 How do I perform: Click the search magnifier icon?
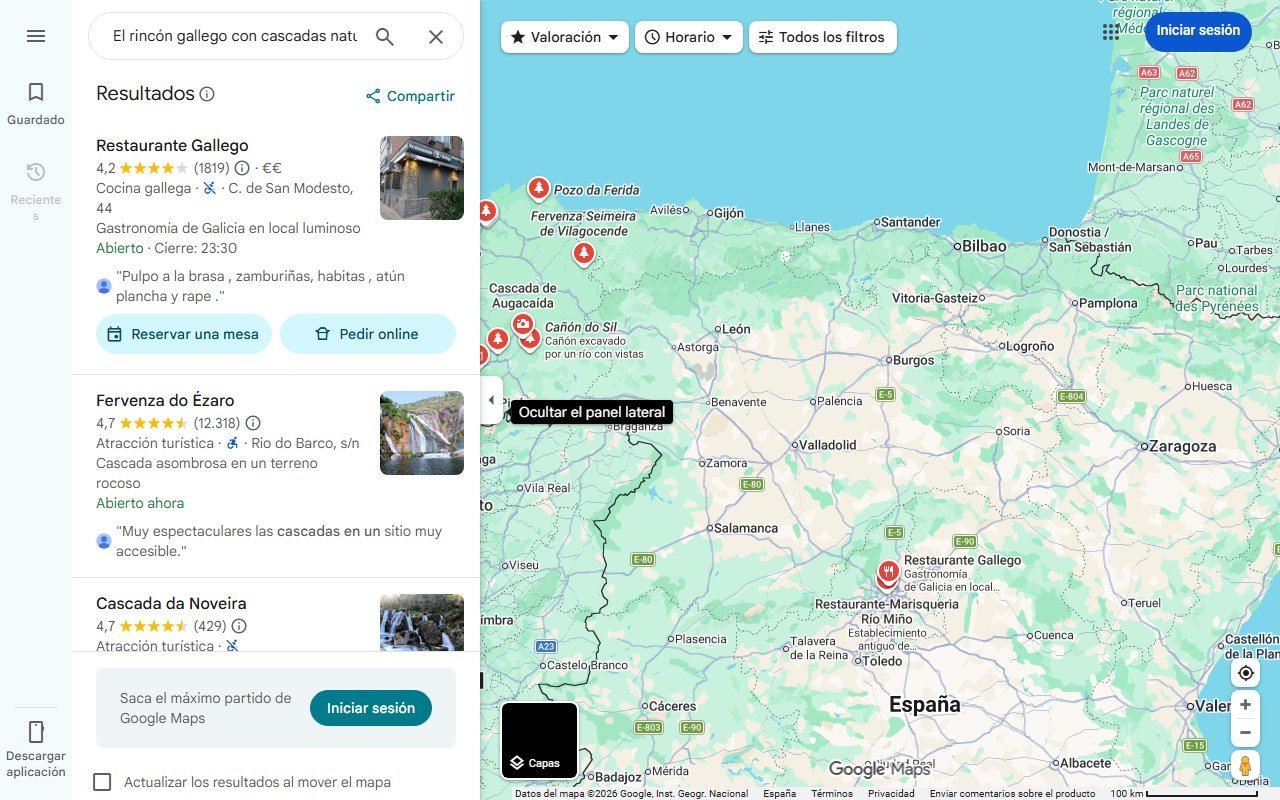pyautogui.click(x=384, y=36)
